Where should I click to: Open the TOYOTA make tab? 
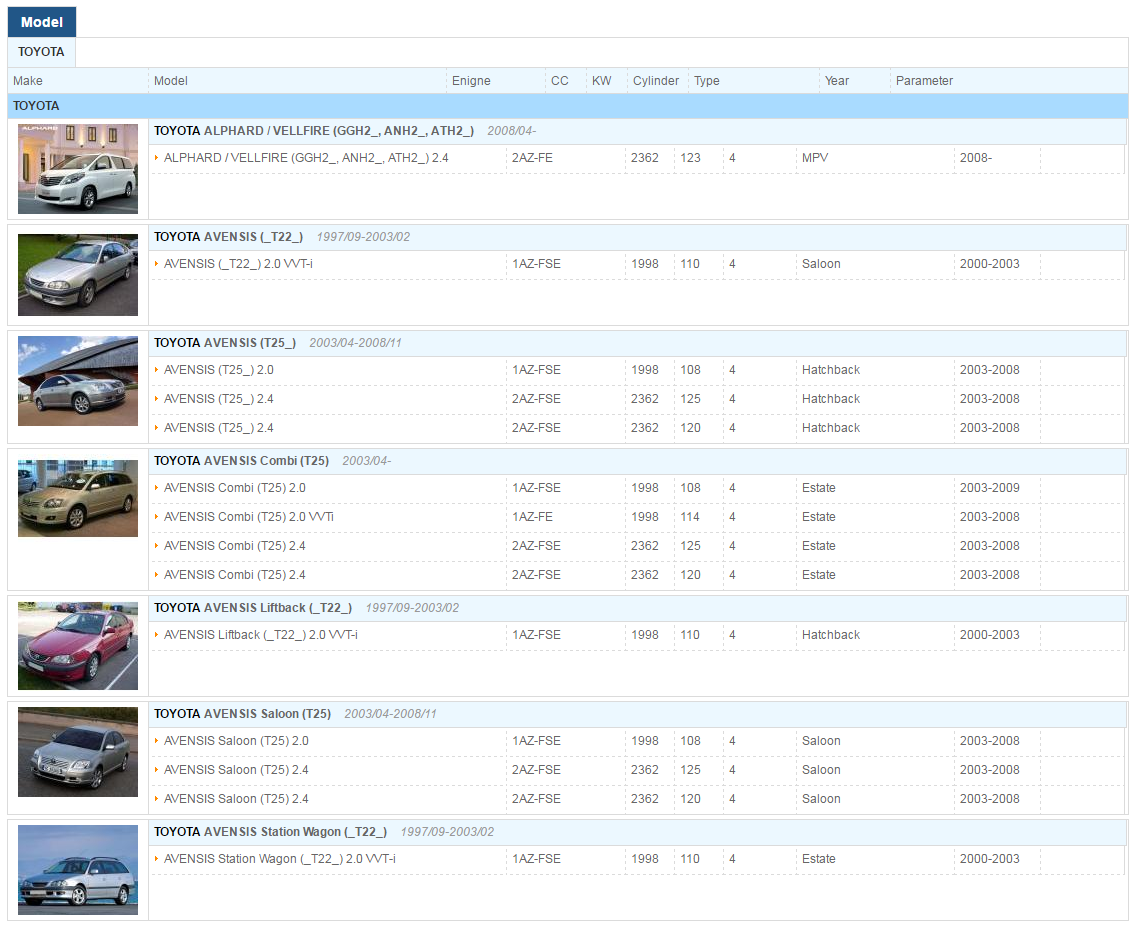41,52
